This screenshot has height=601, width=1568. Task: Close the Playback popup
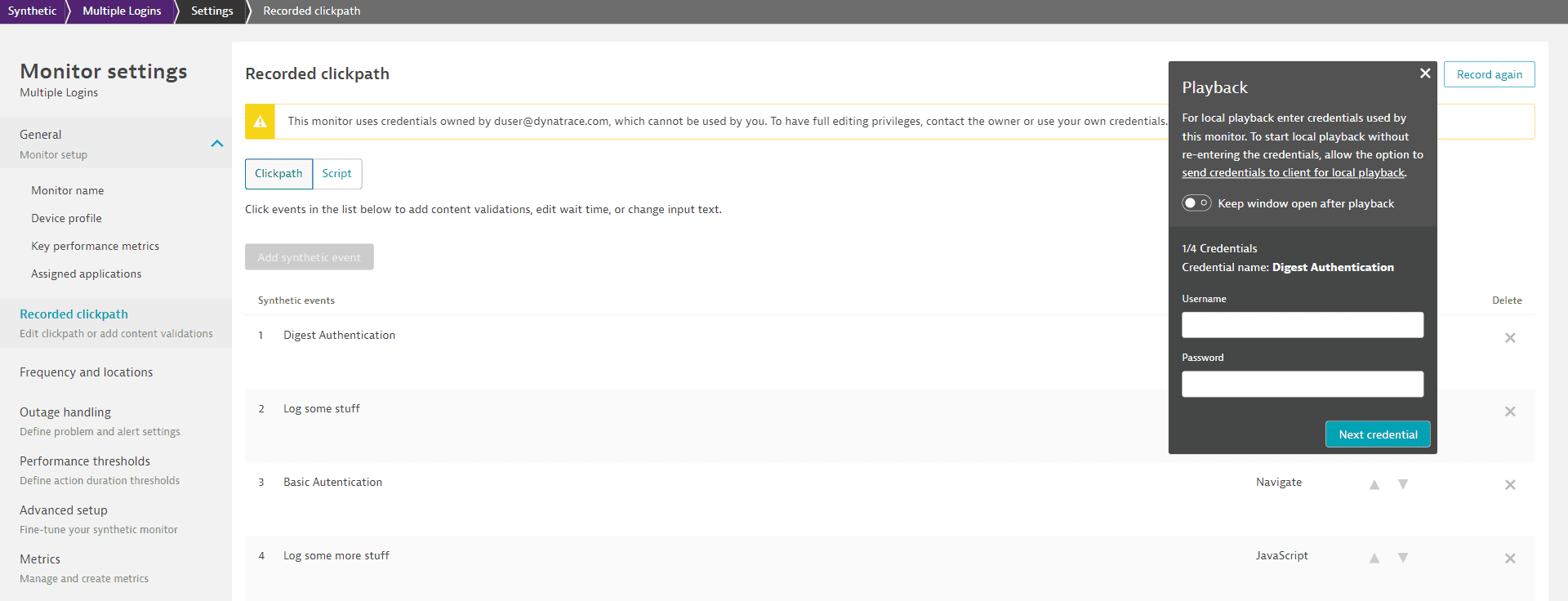click(x=1425, y=73)
